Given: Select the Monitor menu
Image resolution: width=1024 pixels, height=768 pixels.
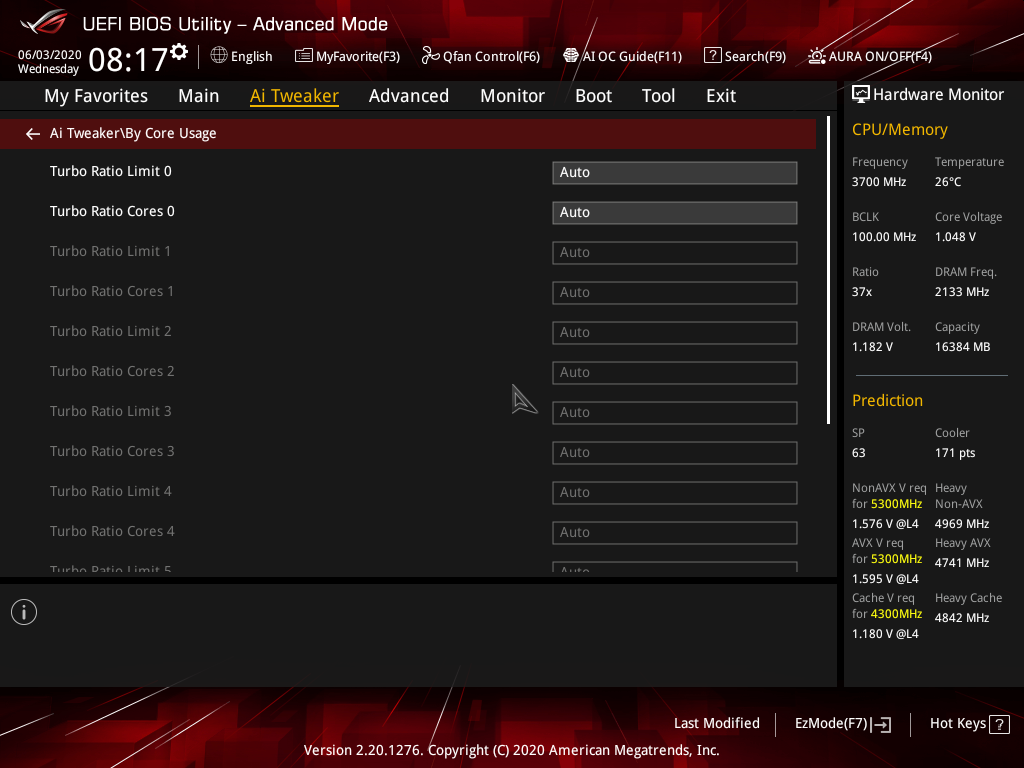Looking at the screenshot, I should pyautogui.click(x=512, y=96).
